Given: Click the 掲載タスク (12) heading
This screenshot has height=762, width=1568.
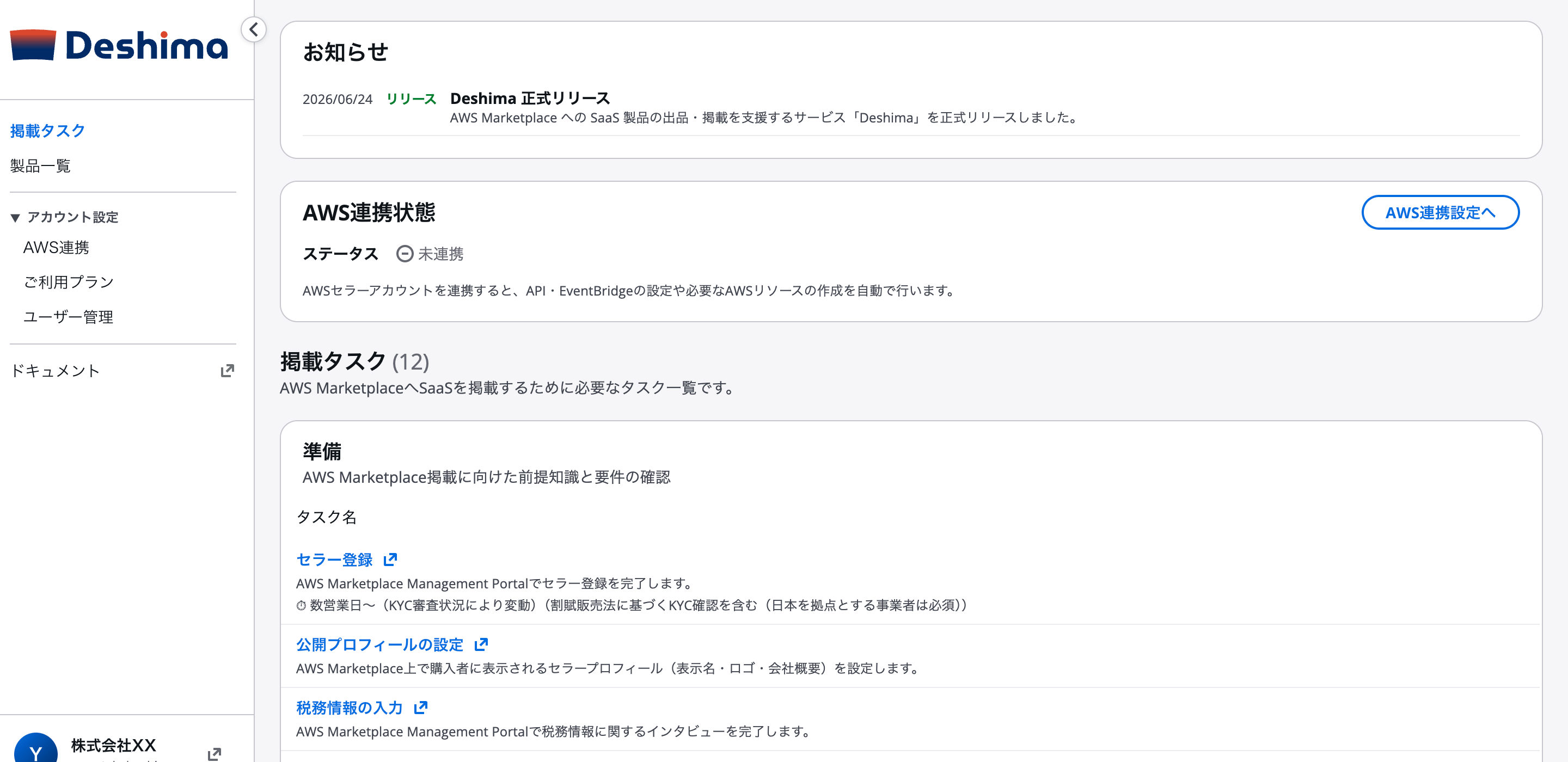Looking at the screenshot, I should click(354, 361).
